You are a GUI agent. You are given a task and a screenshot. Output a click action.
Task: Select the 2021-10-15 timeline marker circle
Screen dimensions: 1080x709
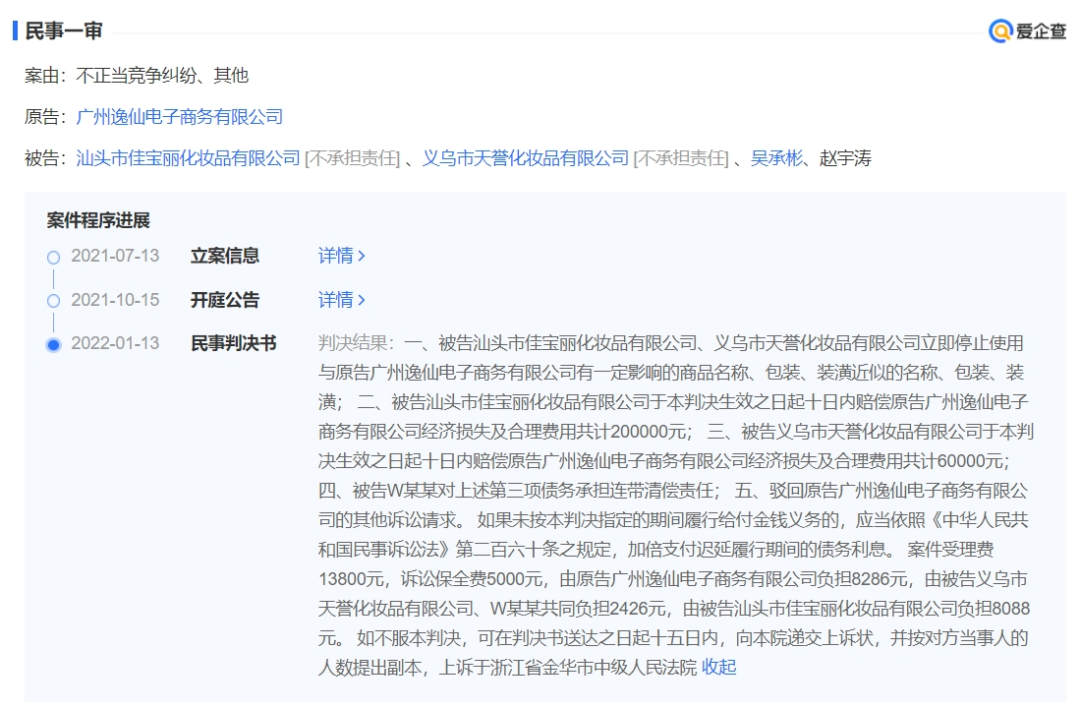pyautogui.click(x=54, y=301)
